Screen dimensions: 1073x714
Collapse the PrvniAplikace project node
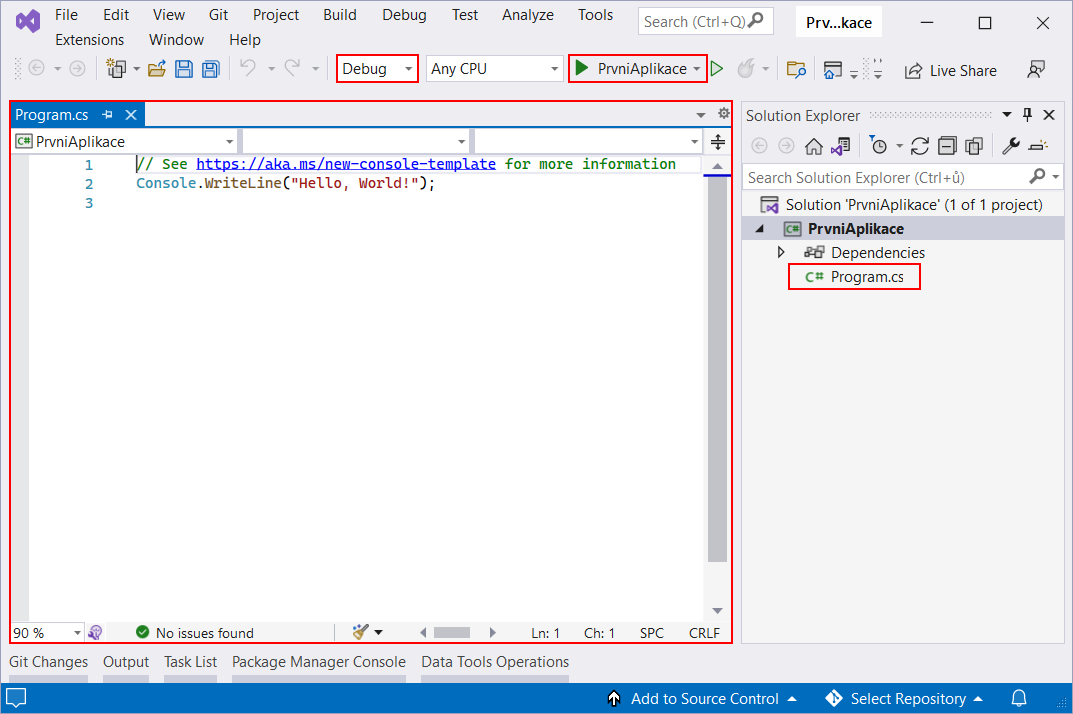(x=760, y=229)
